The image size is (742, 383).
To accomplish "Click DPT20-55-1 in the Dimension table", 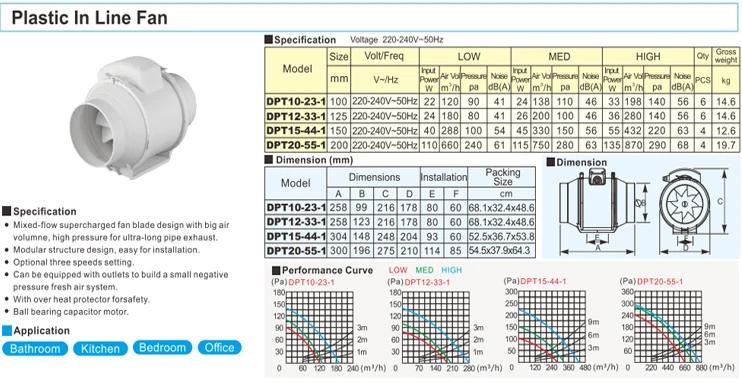I will [x=296, y=250].
